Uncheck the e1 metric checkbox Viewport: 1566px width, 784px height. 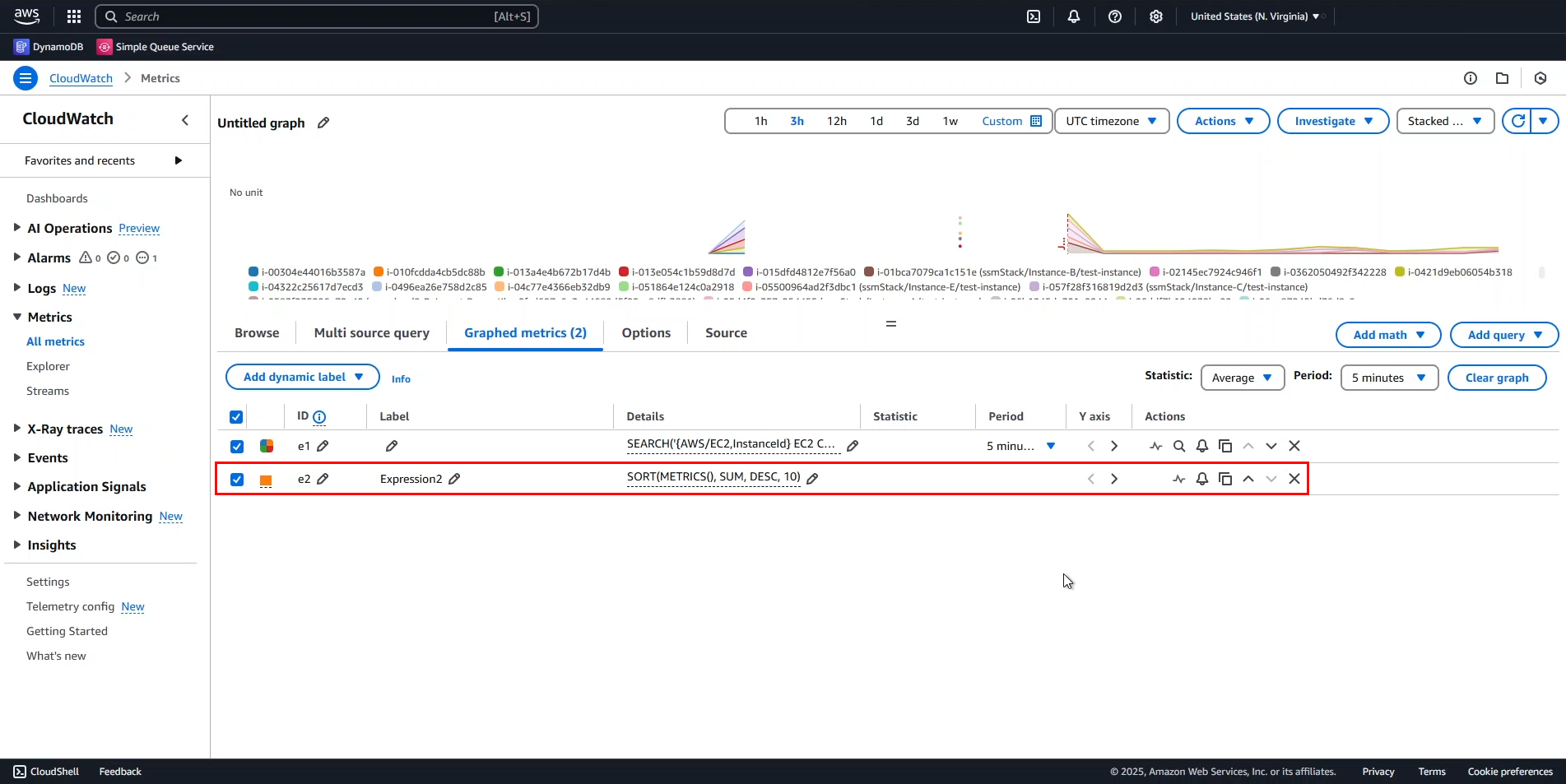pos(237,447)
